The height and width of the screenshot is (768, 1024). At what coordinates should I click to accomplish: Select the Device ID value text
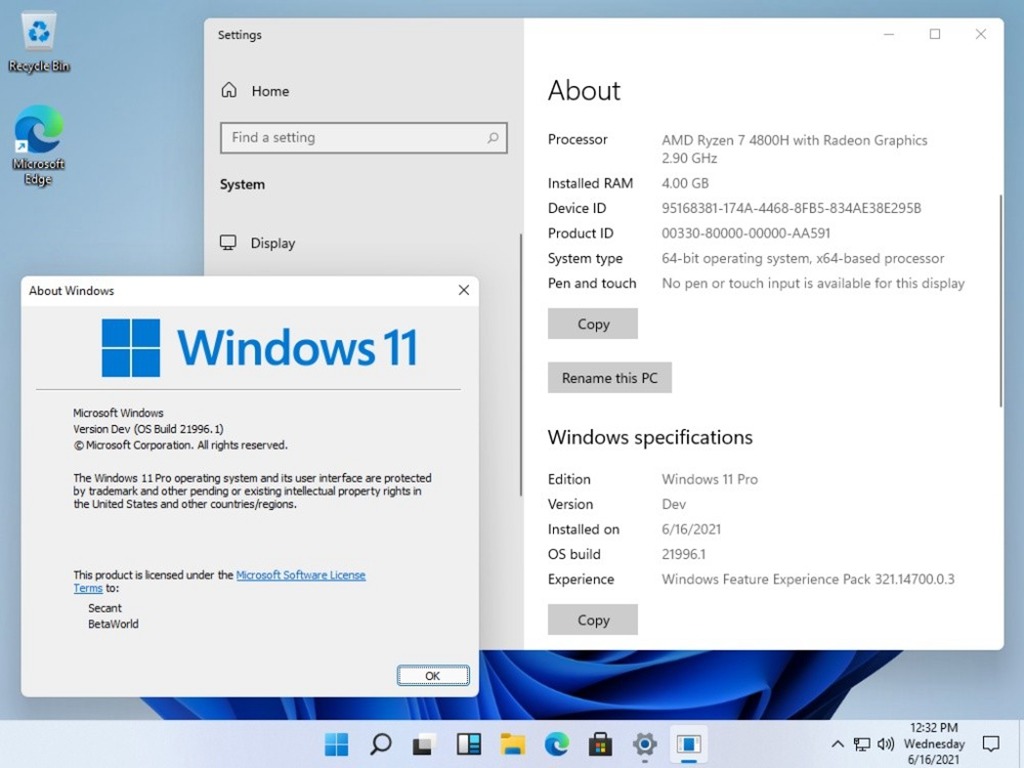click(x=792, y=208)
